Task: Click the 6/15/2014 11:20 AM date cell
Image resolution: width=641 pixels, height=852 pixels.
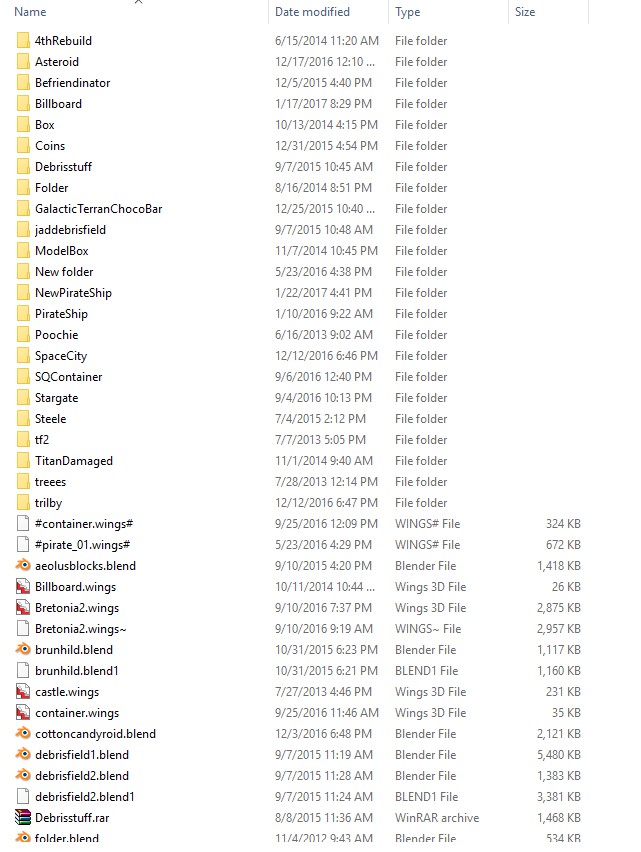Action: click(326, 41)
